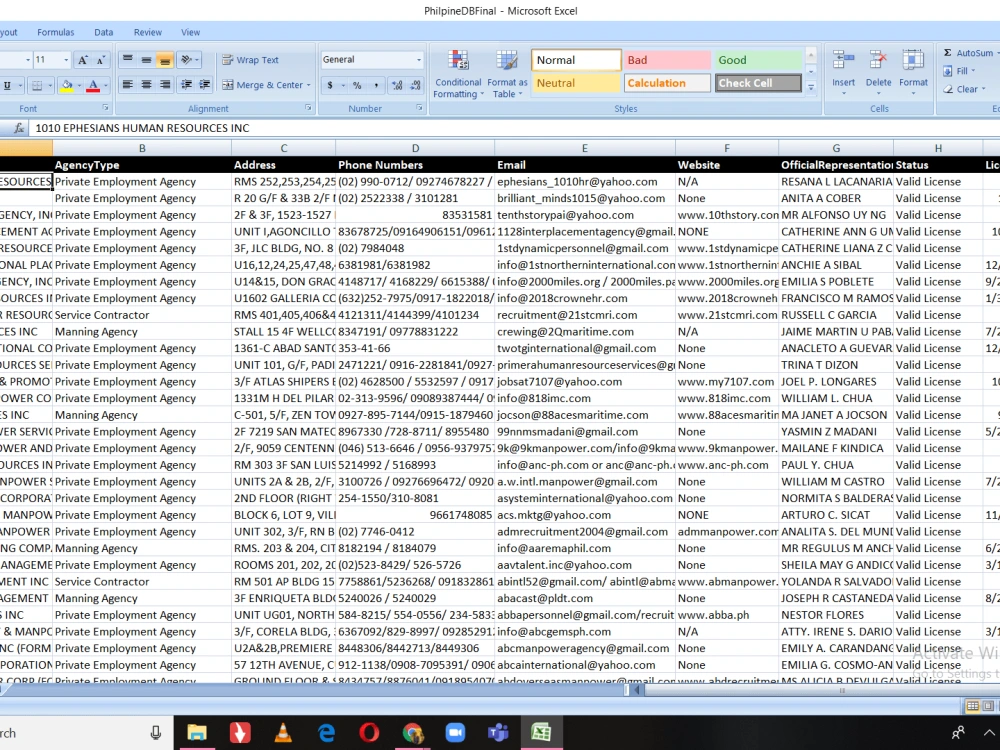The image size is (1000, 750).
Task: Click into the formula bar text
Action: tap(142, 128)
